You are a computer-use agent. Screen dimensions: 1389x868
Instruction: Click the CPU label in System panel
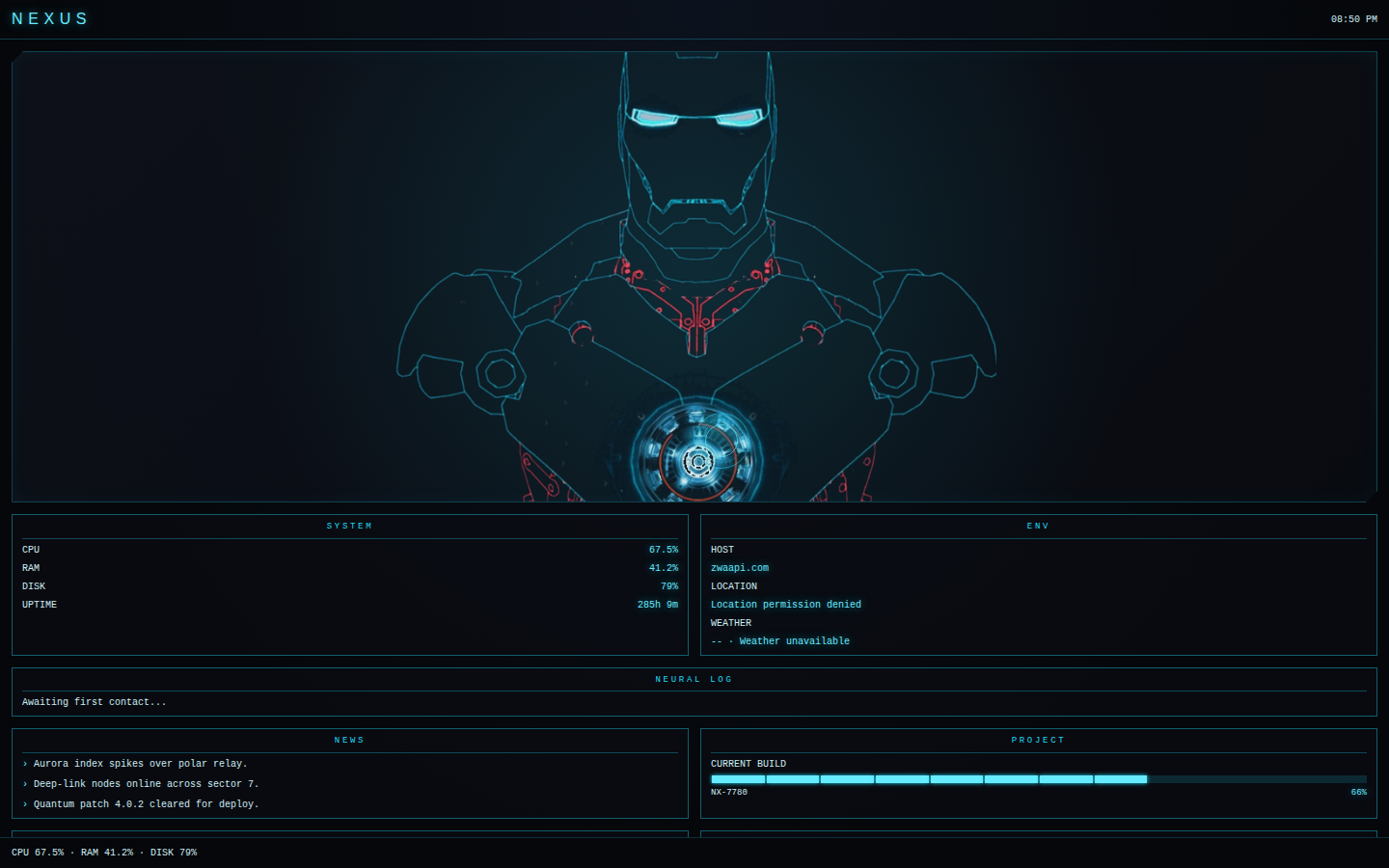(31, 550)
